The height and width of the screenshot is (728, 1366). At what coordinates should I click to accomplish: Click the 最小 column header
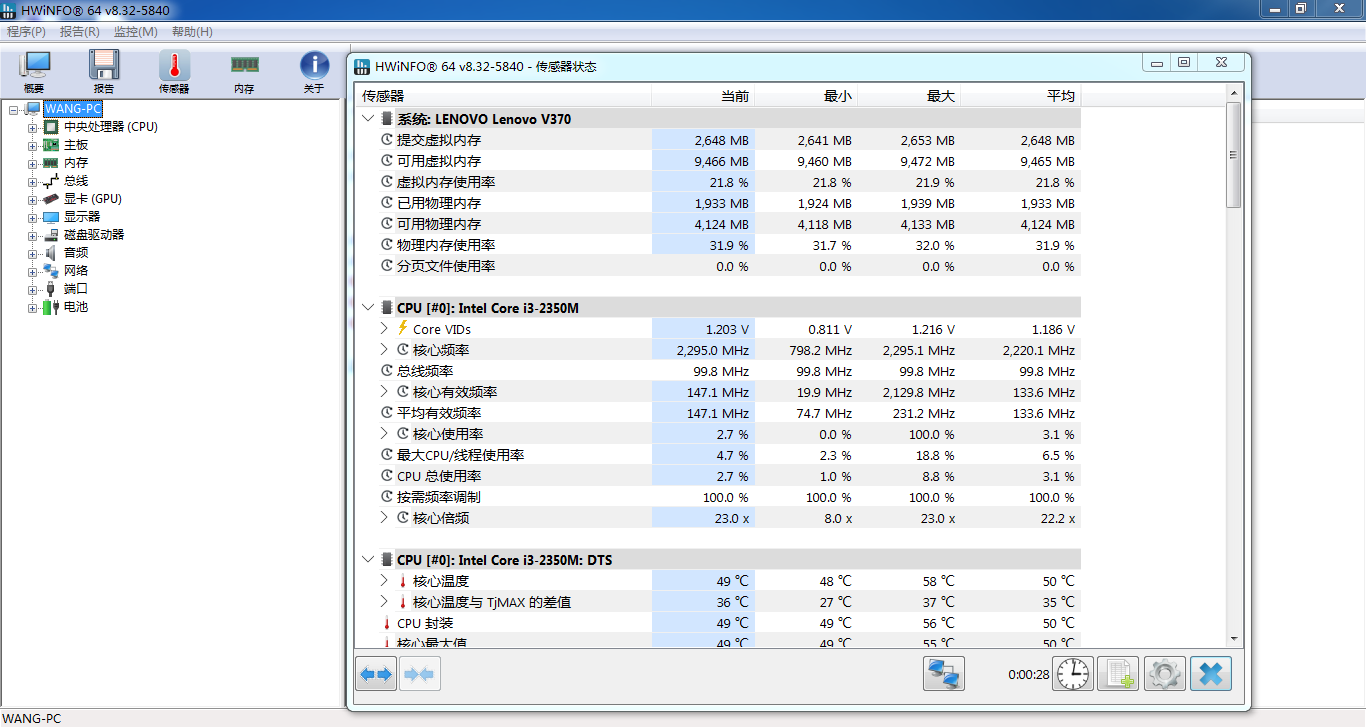(x=806, y=96)
